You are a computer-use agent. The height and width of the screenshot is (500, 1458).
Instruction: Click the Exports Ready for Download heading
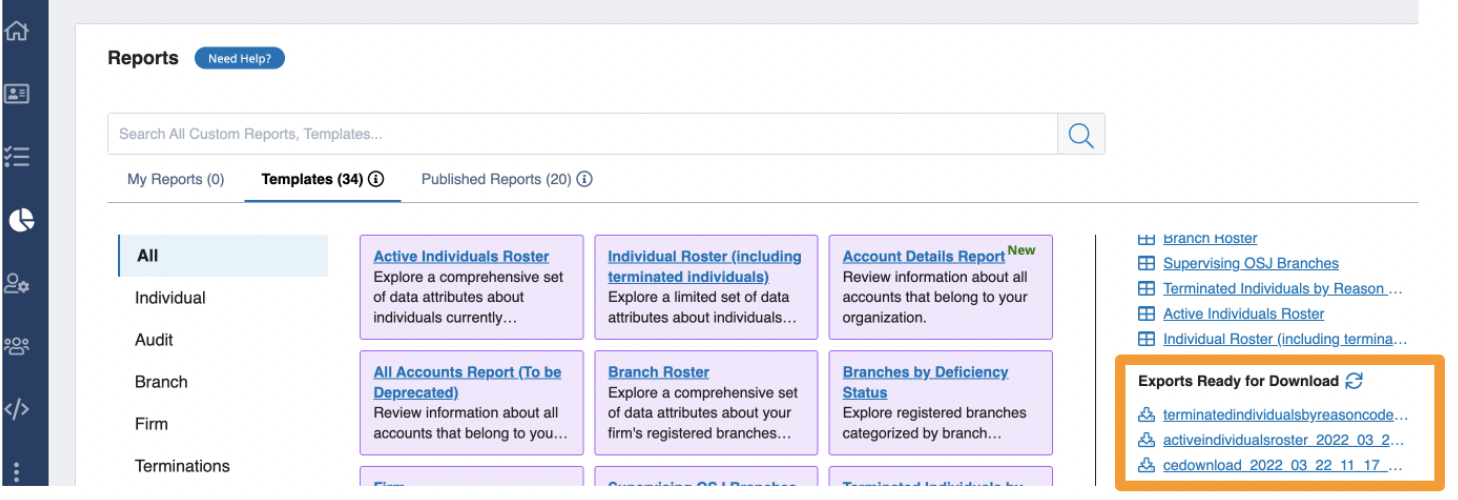1238,381
